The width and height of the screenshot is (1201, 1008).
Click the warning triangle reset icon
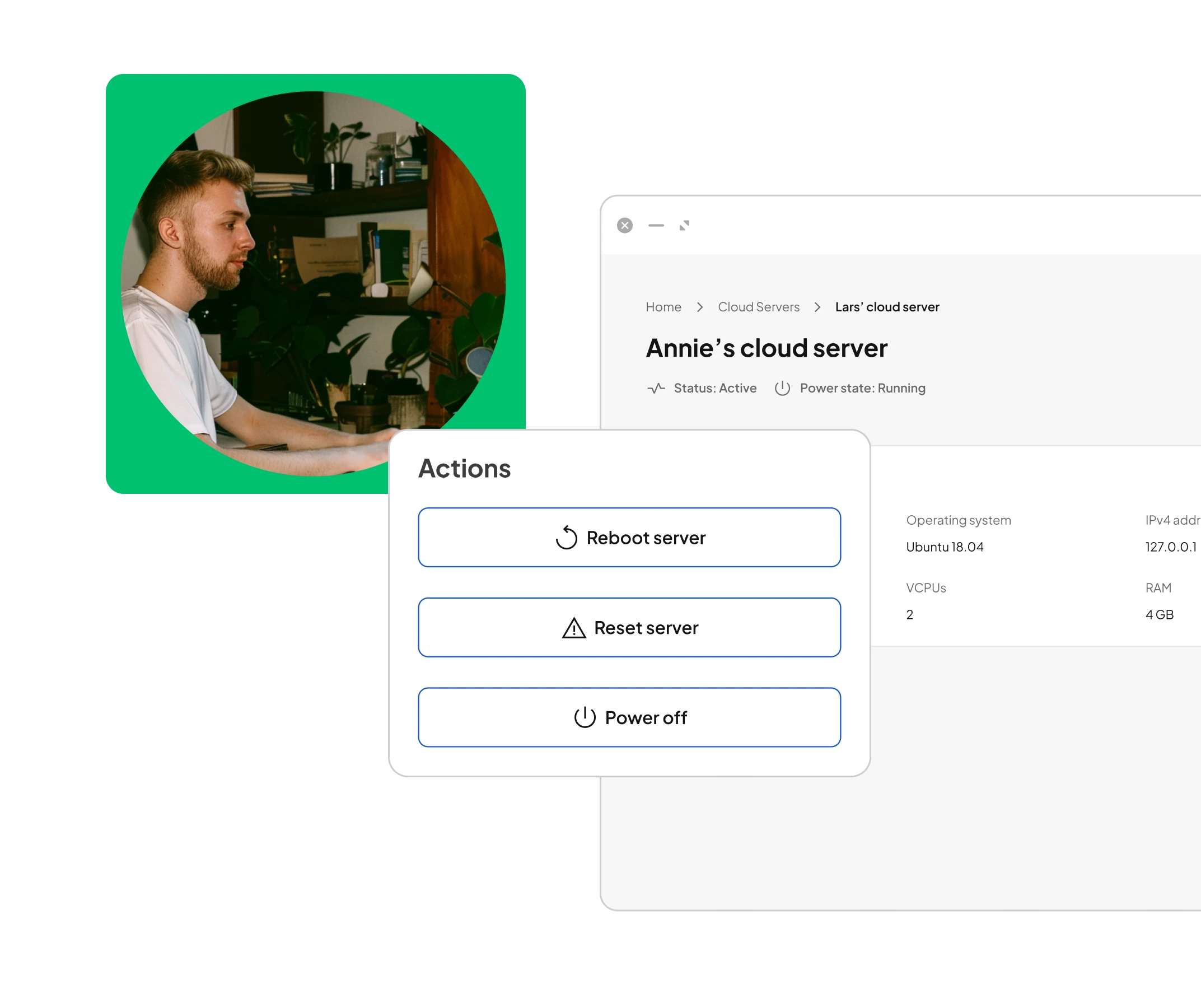pos(573,628)
